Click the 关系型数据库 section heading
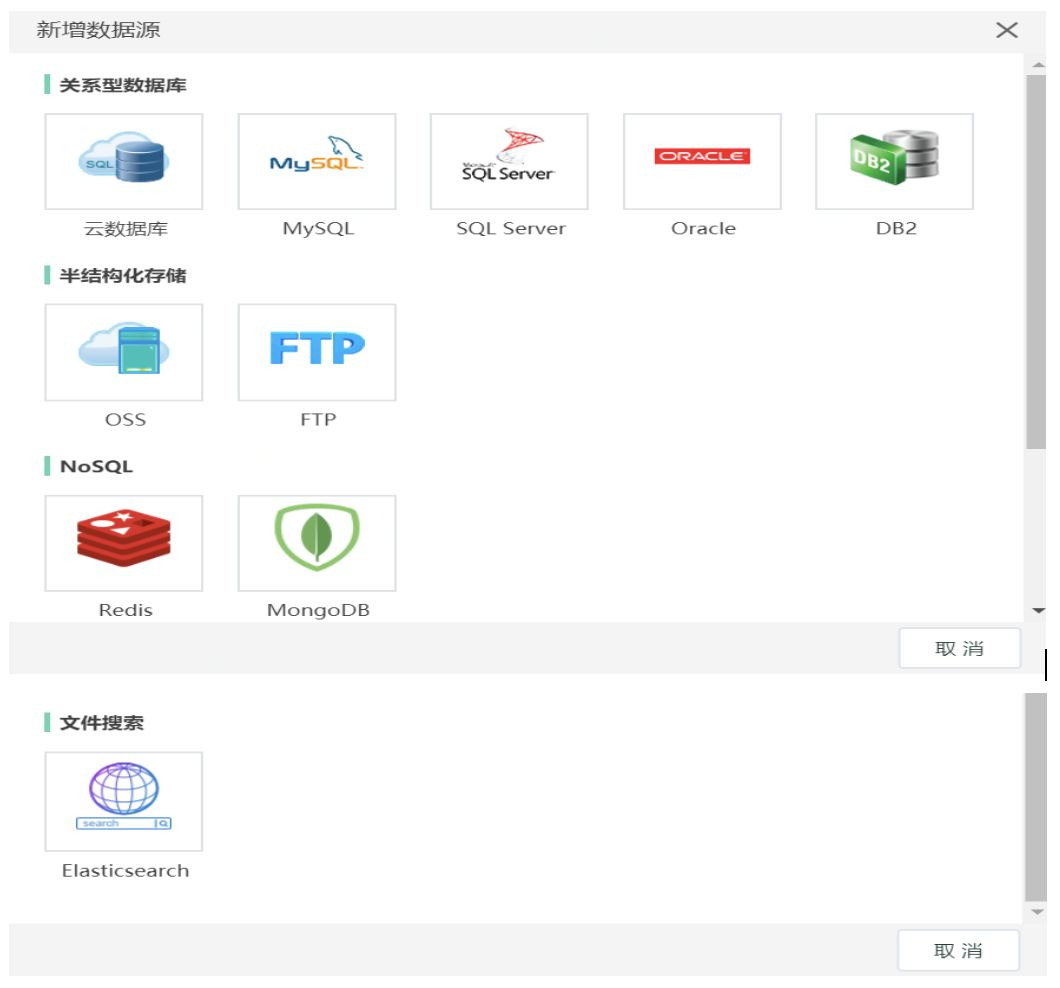This screenshot has width=1060, height=988. tap(122, 85)
